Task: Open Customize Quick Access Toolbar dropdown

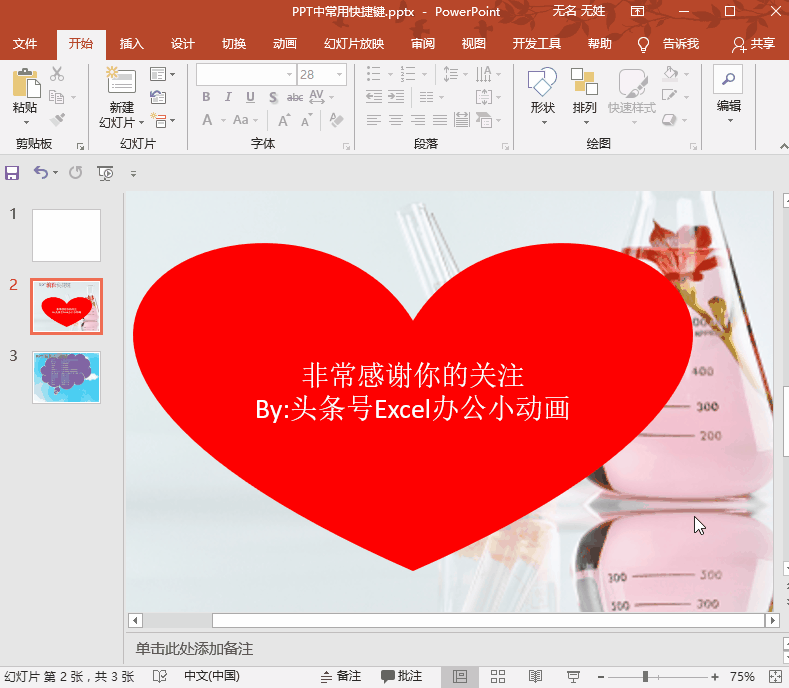Action: point(133,174)
